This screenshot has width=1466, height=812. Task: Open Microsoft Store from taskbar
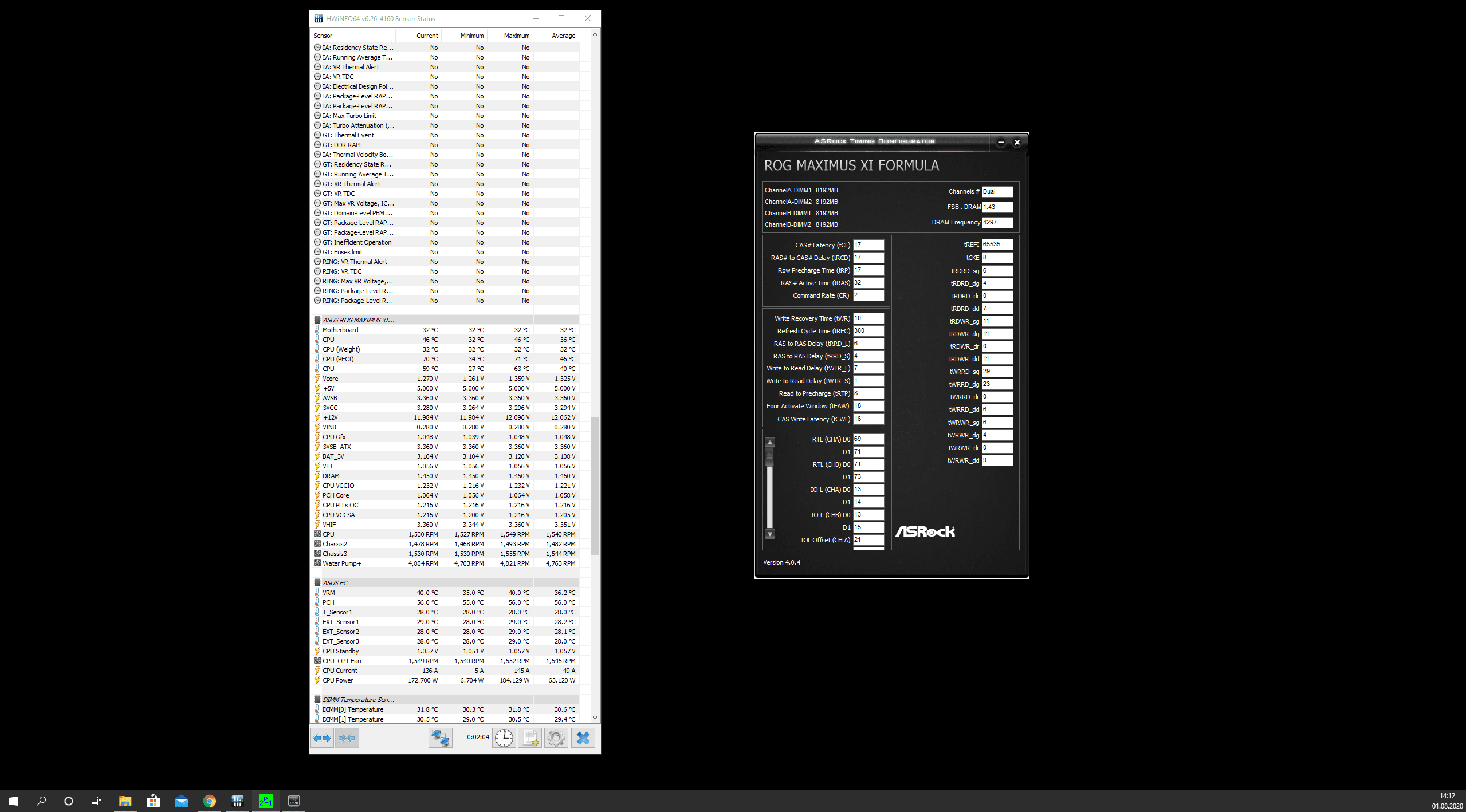pos(153,801)
